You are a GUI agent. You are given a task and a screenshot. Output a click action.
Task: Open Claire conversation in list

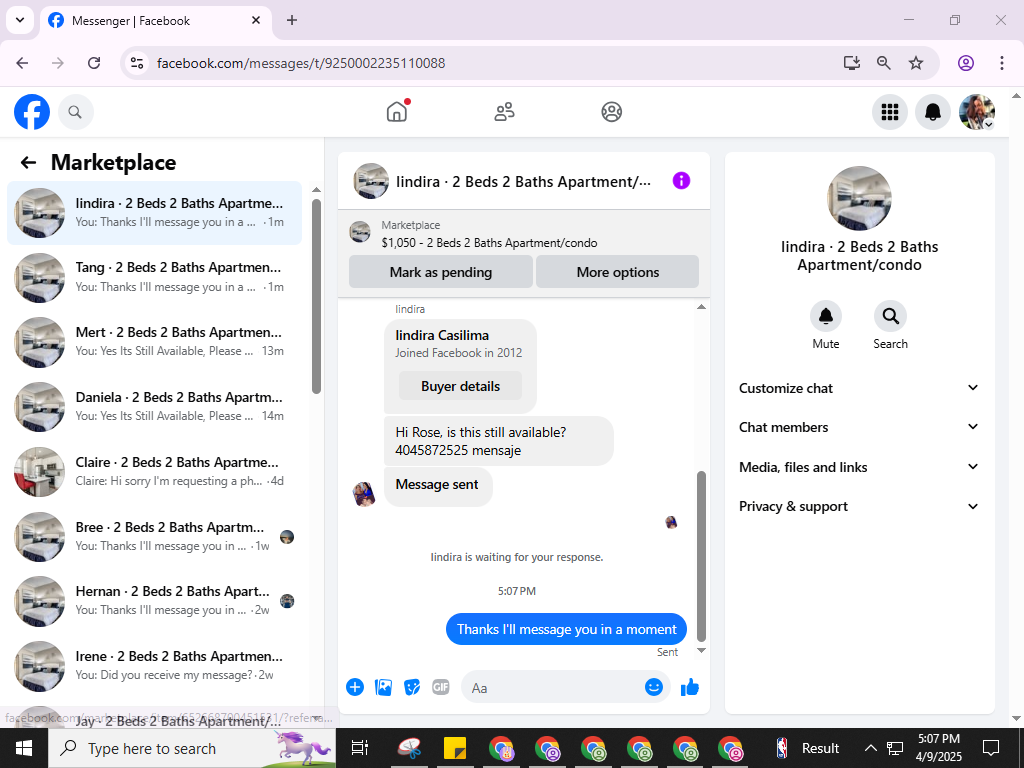[155, 472]
